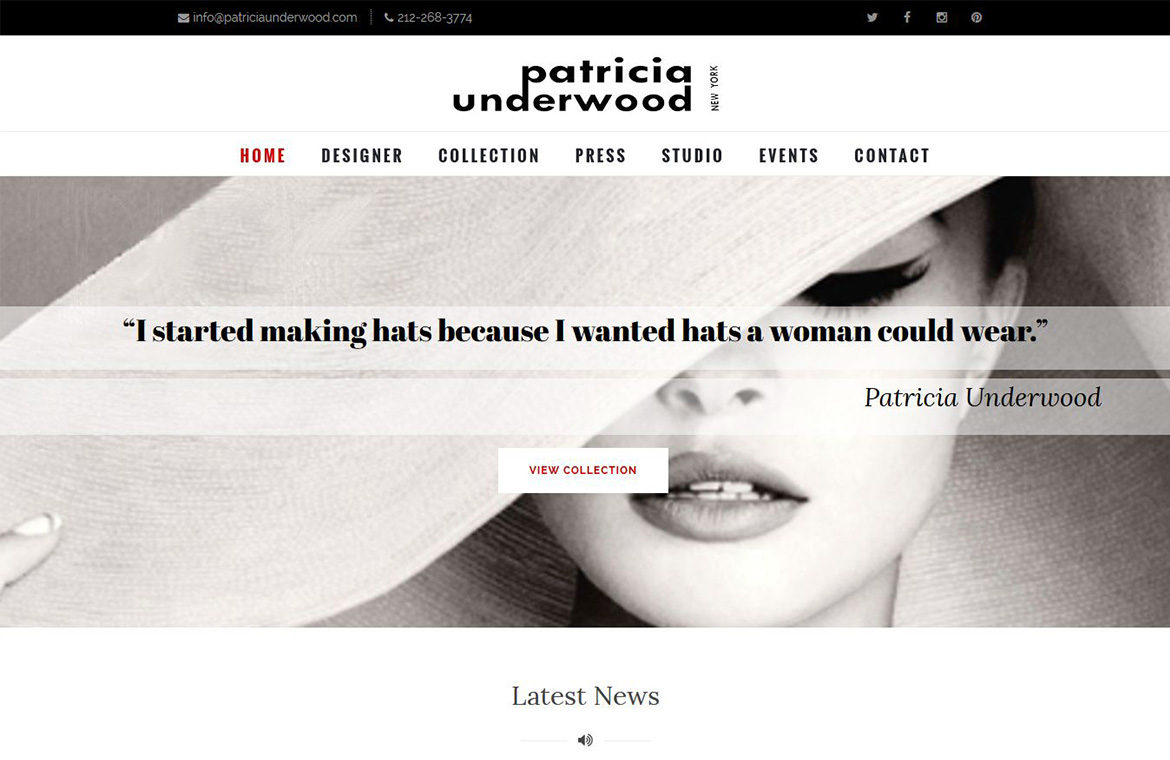Open the Events menu item
The image size is (1170, 760).
[x=789, y=155]
